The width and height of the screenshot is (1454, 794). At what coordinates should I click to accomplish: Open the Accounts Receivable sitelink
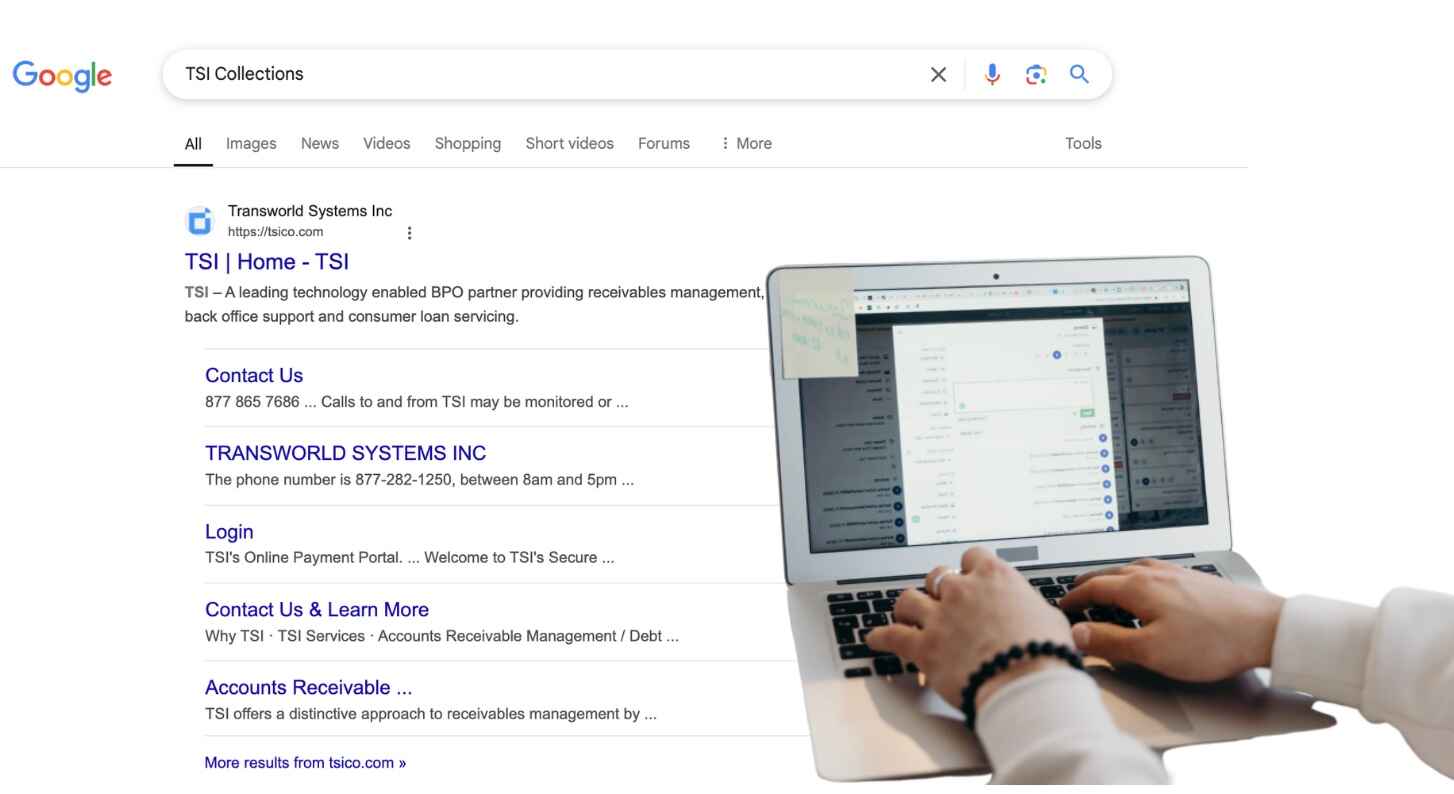309,688
